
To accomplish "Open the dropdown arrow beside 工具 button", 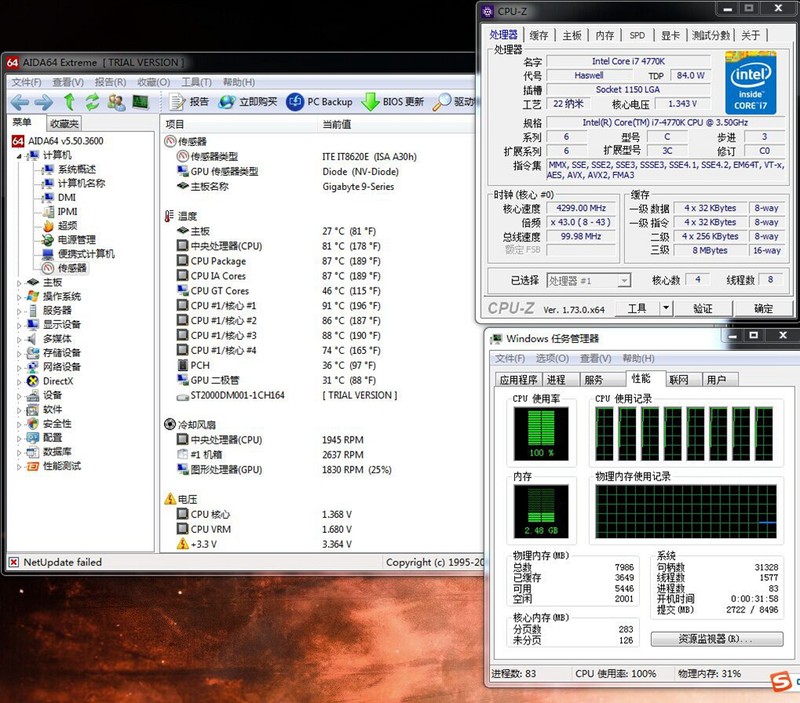I will pos(666,309).
